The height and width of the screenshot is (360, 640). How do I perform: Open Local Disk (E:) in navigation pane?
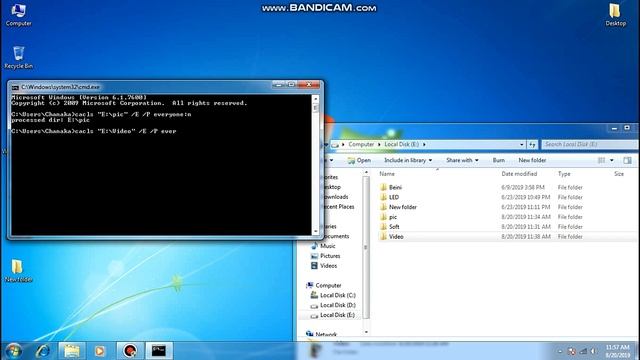point(333,315)
